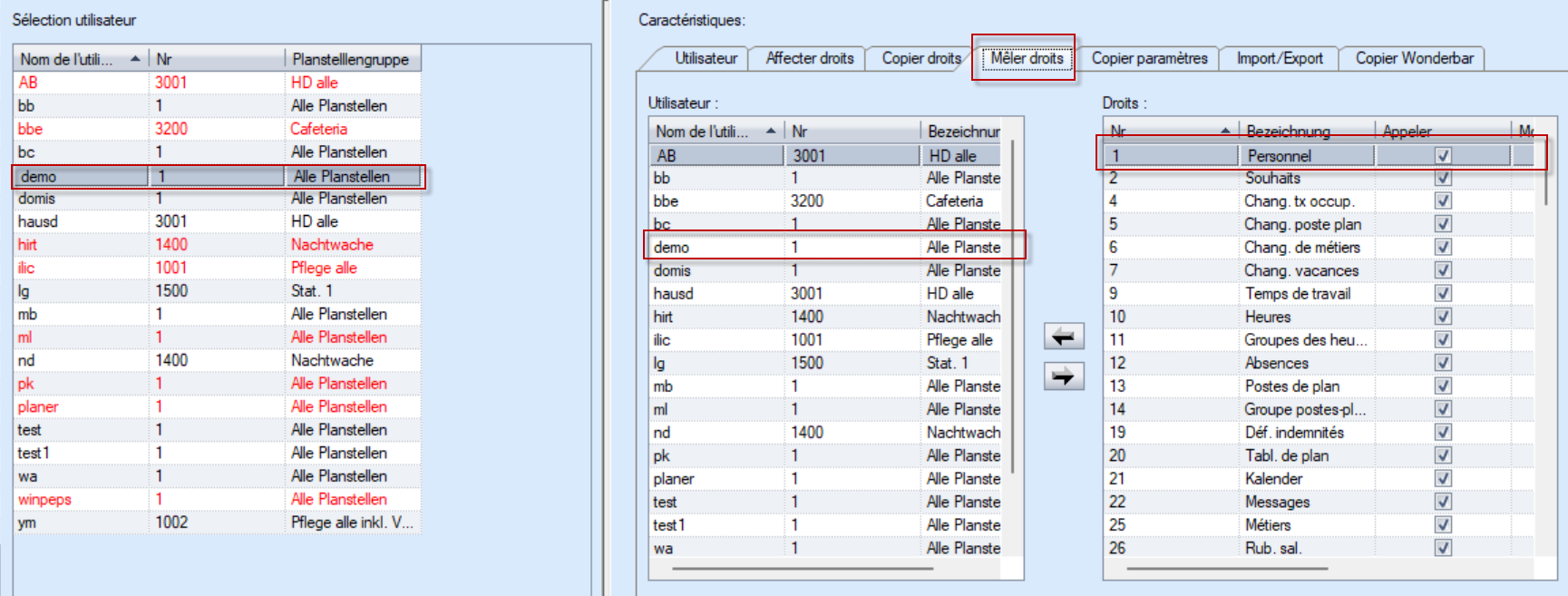Toggle the Personnel rights checkbox
Screen dimensions: 1568x596
tap(1443, 156)
